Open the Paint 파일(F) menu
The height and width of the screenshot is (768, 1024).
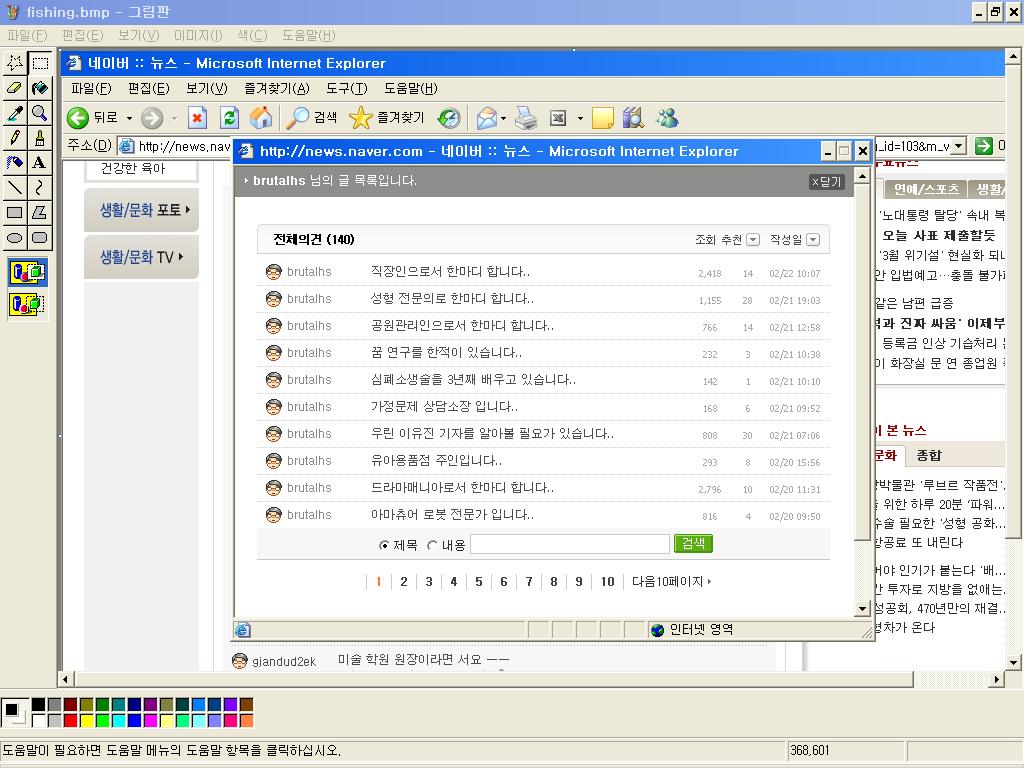(x=27, y=35)
